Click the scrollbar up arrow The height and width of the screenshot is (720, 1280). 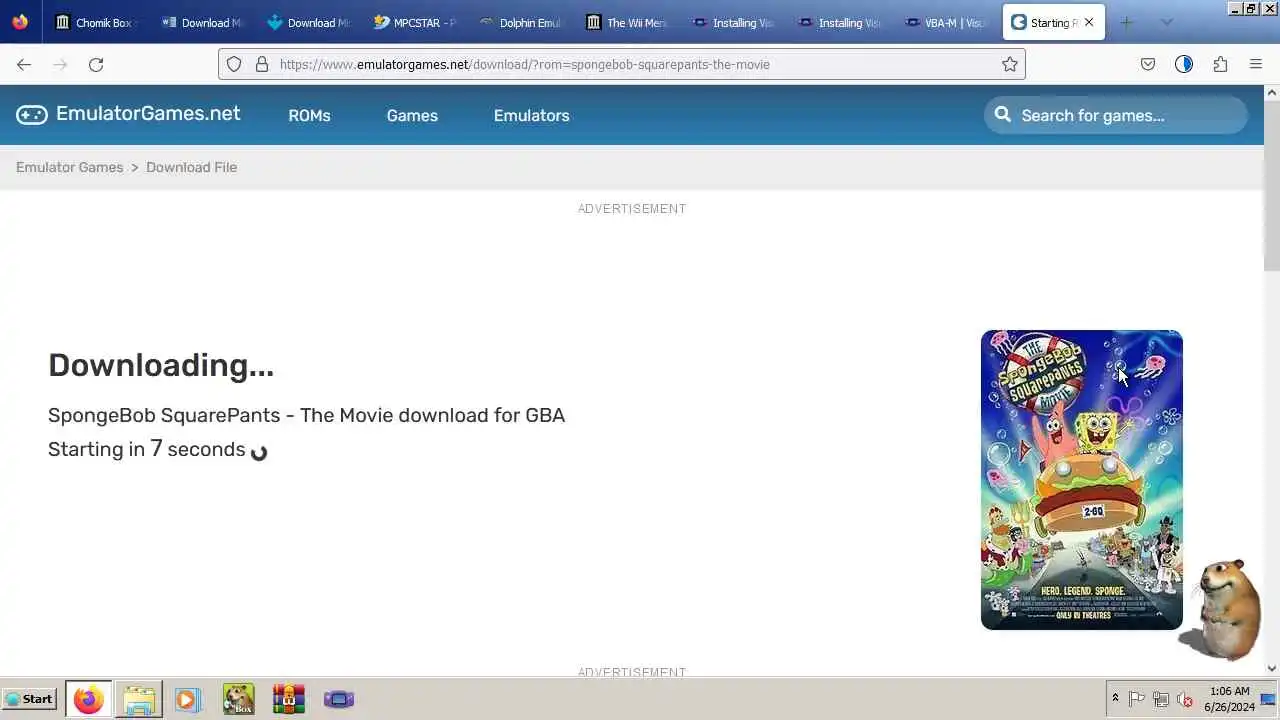pos(1272,93)
